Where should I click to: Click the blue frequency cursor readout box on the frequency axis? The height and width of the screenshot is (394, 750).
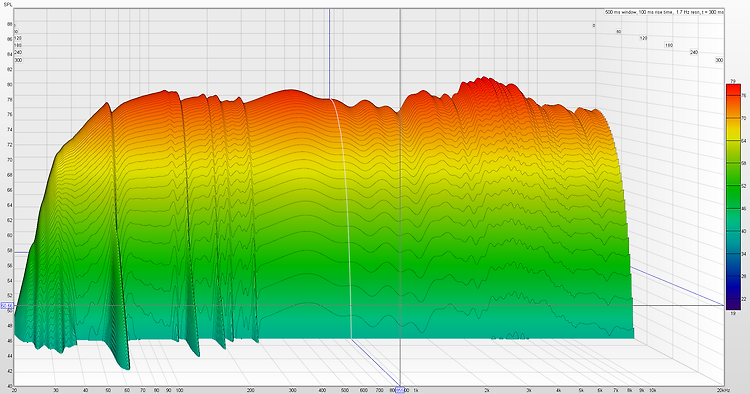coord(400,390)
